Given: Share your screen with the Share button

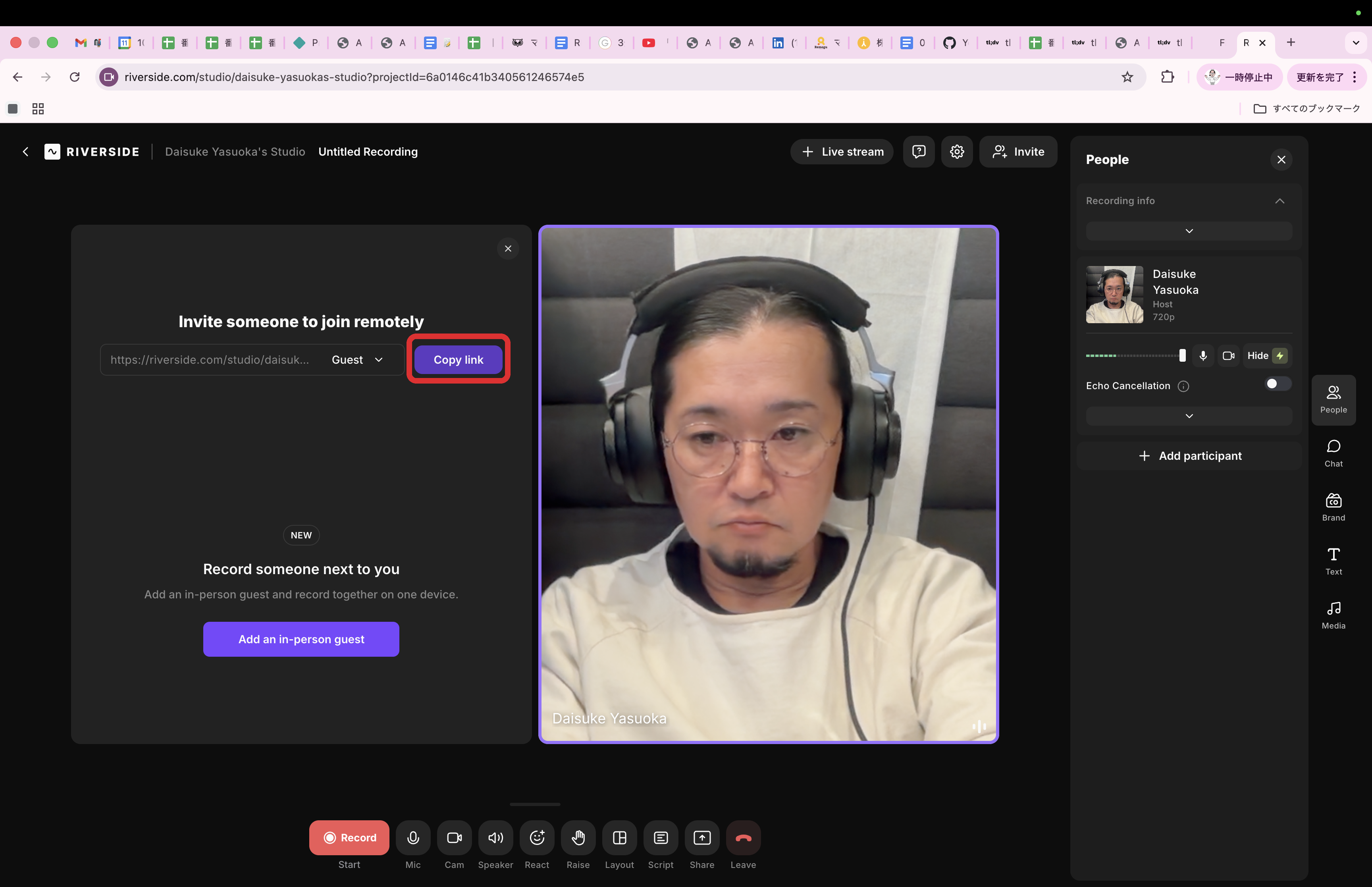Looking at the screenshot, I should coord(702,837).
